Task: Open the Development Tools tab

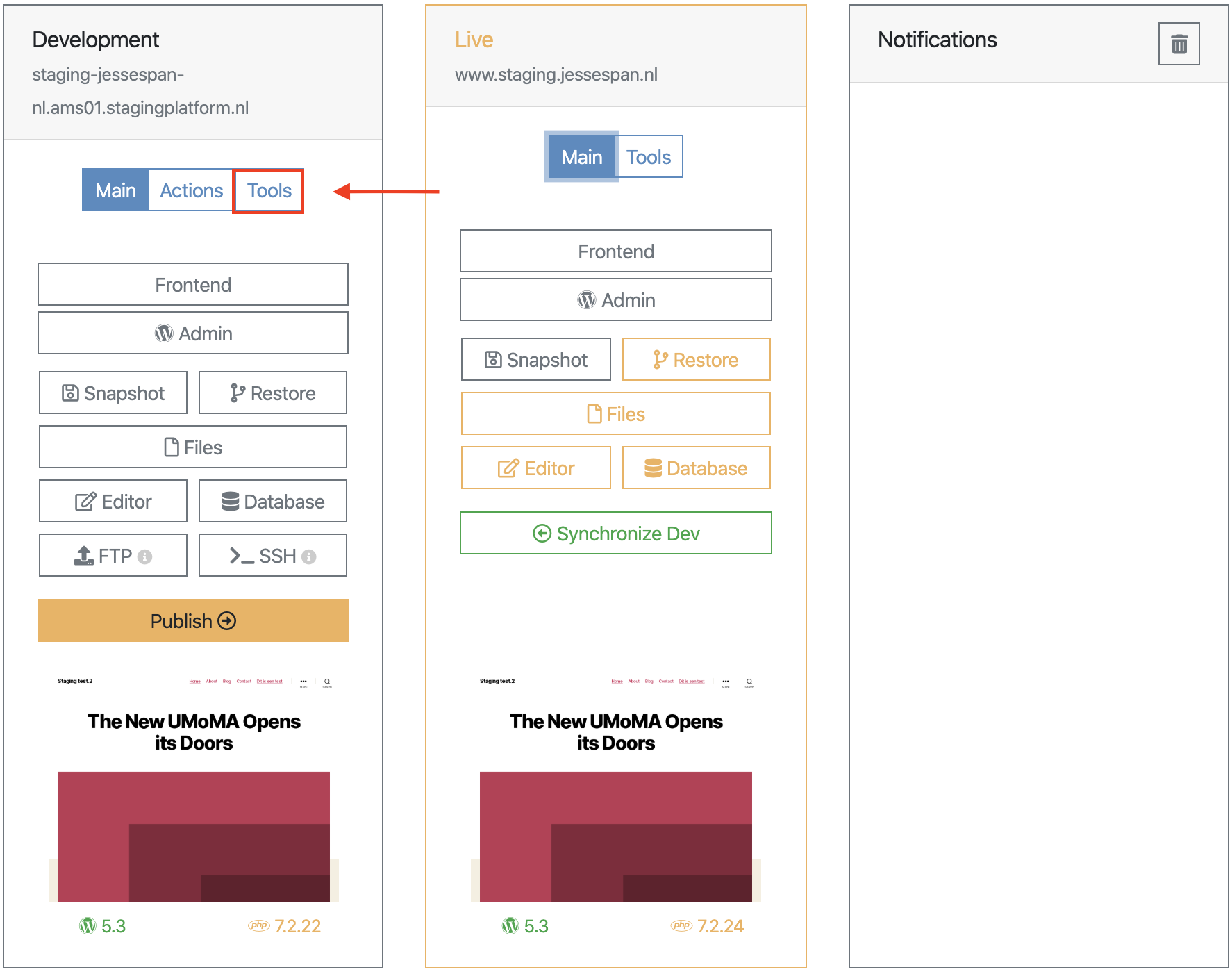Action: [269, 190]
